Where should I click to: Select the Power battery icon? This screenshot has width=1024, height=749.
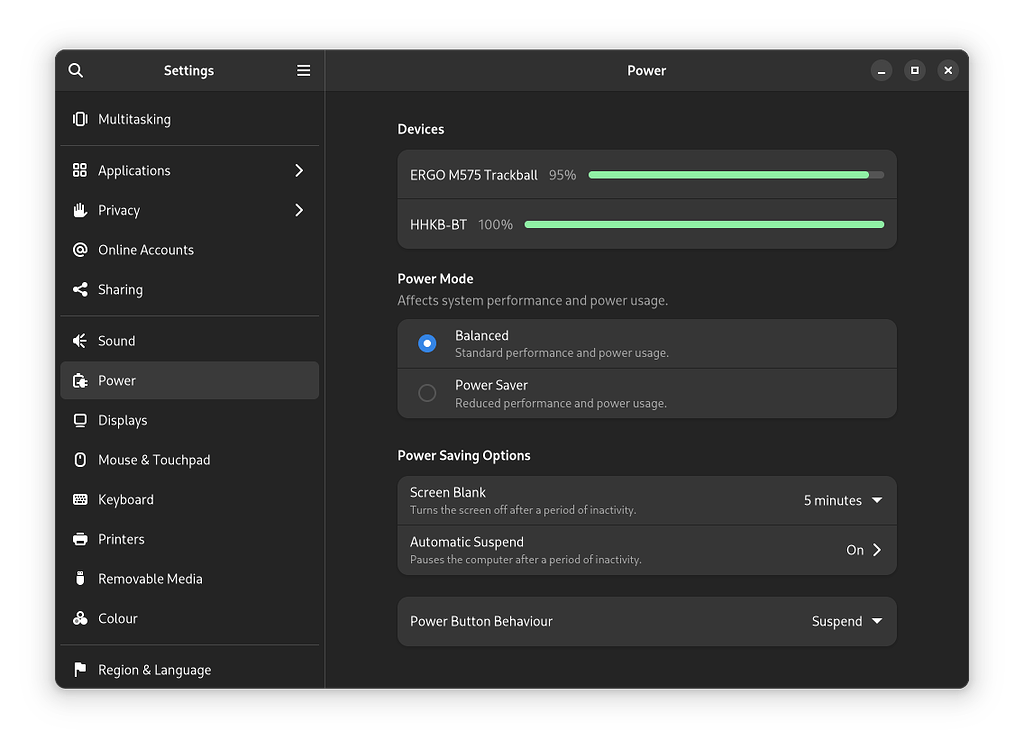tap(80, 380)
